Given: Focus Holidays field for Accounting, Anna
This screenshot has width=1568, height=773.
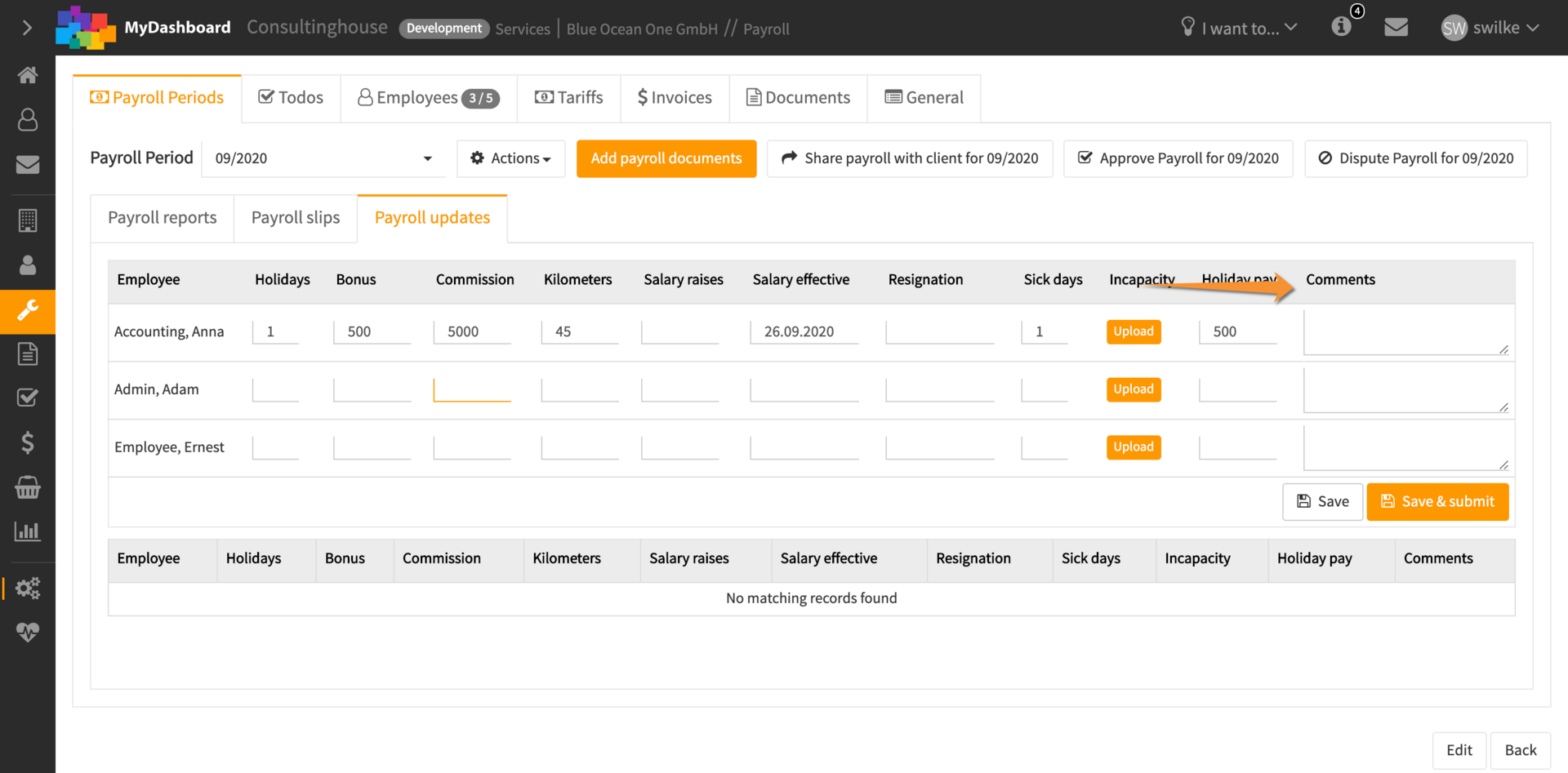Looking at the screenshot, I should tap(275, 331).
